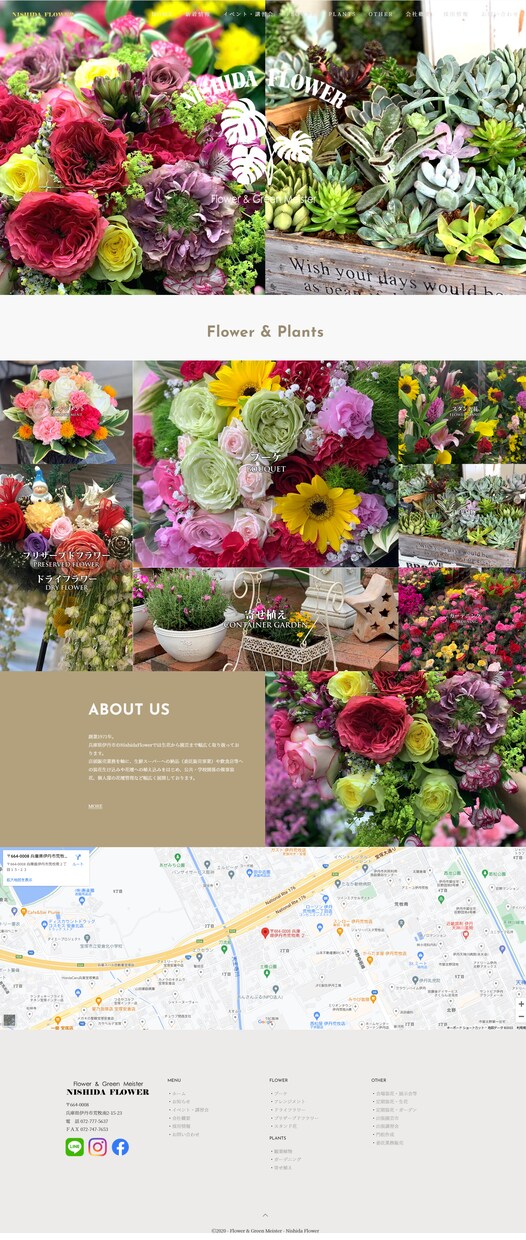The image size is (526, 1240).
Task: Open ホーム in the footer MENU list
Action: (177, 1093)
